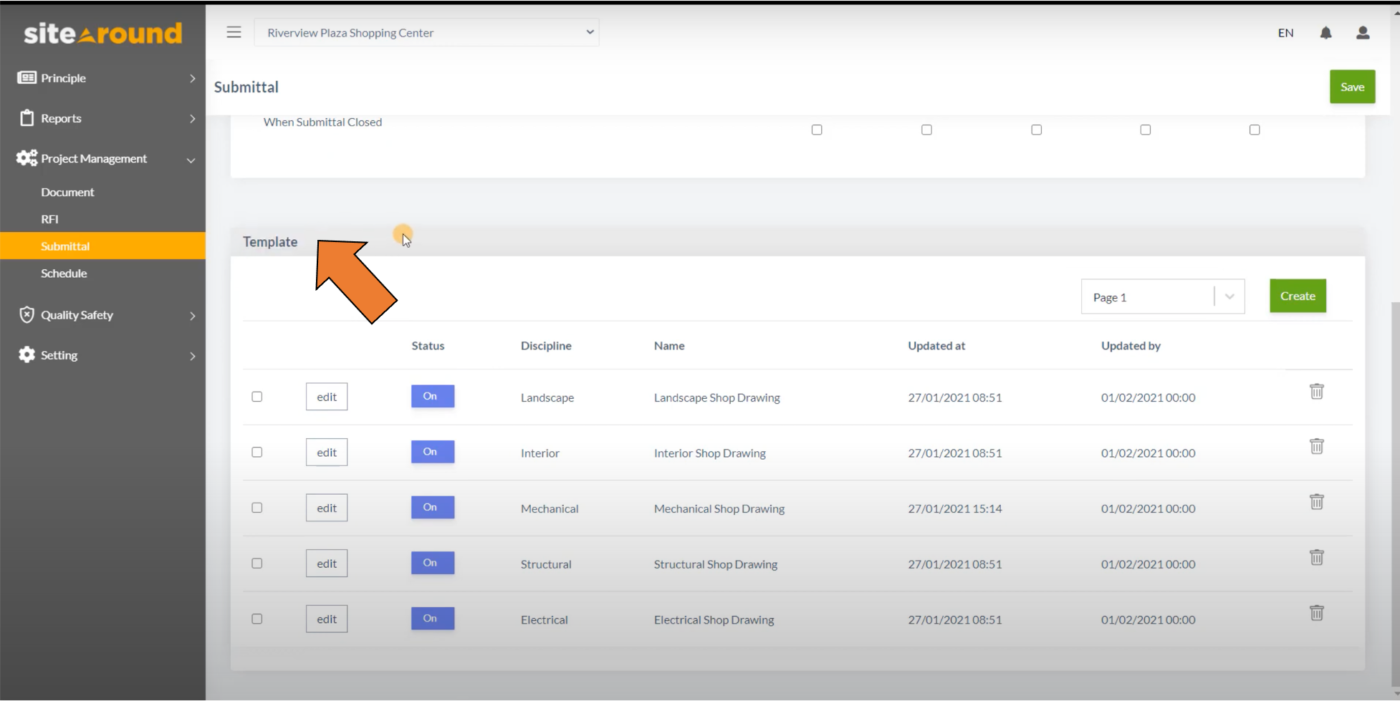Tick last When Submittal Closed checkbox

[1255, 130]
